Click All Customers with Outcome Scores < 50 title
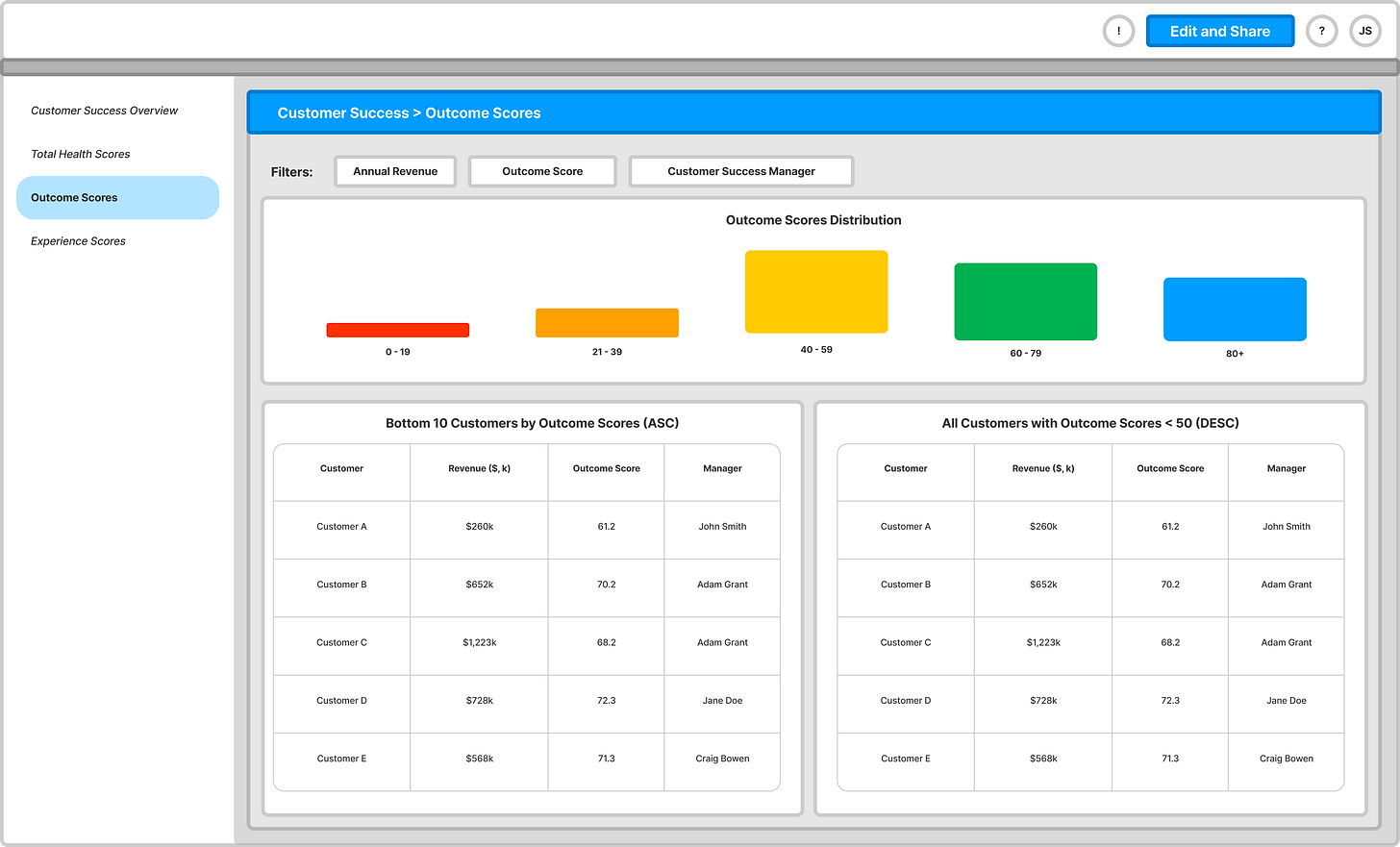 point(1090,423)
